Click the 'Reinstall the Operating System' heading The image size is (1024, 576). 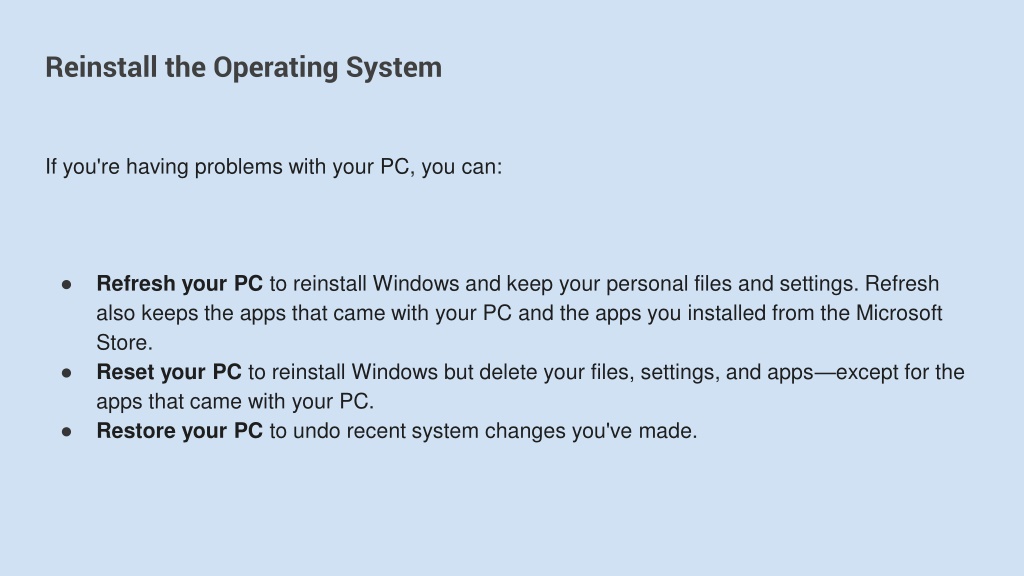(x=244, y=68)
